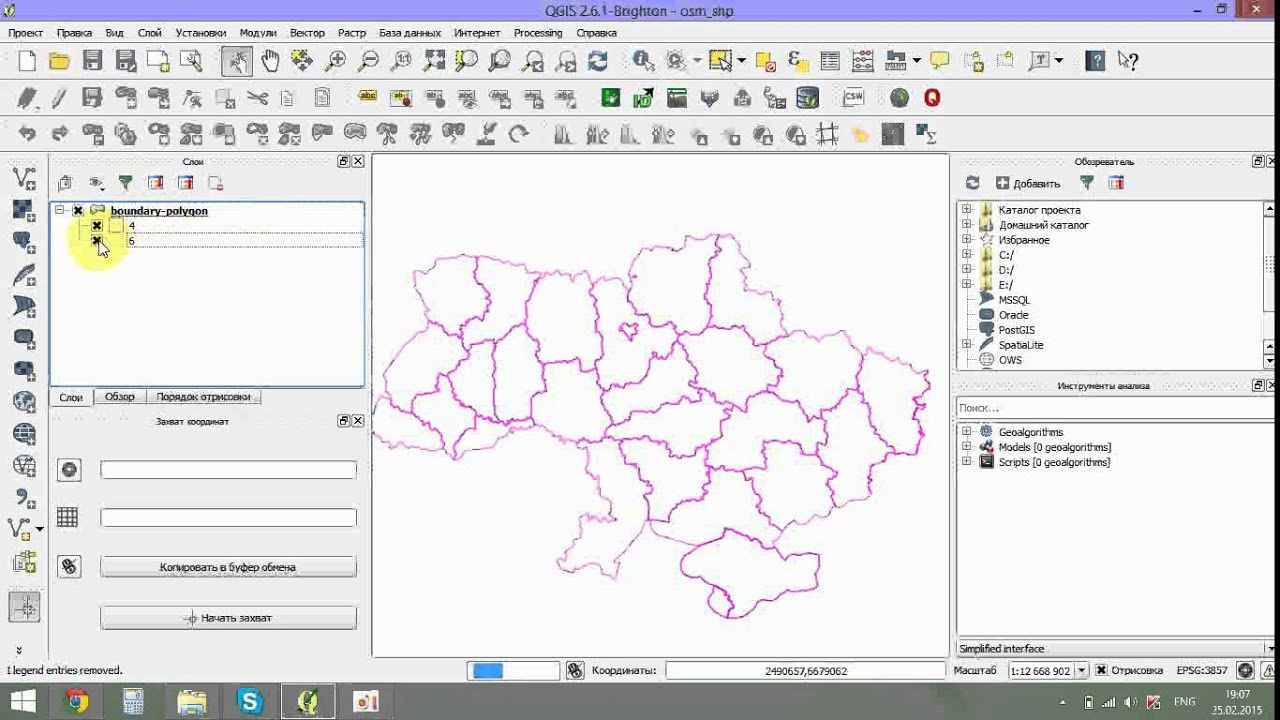Expand the C:/ drive node

[966, 255]
